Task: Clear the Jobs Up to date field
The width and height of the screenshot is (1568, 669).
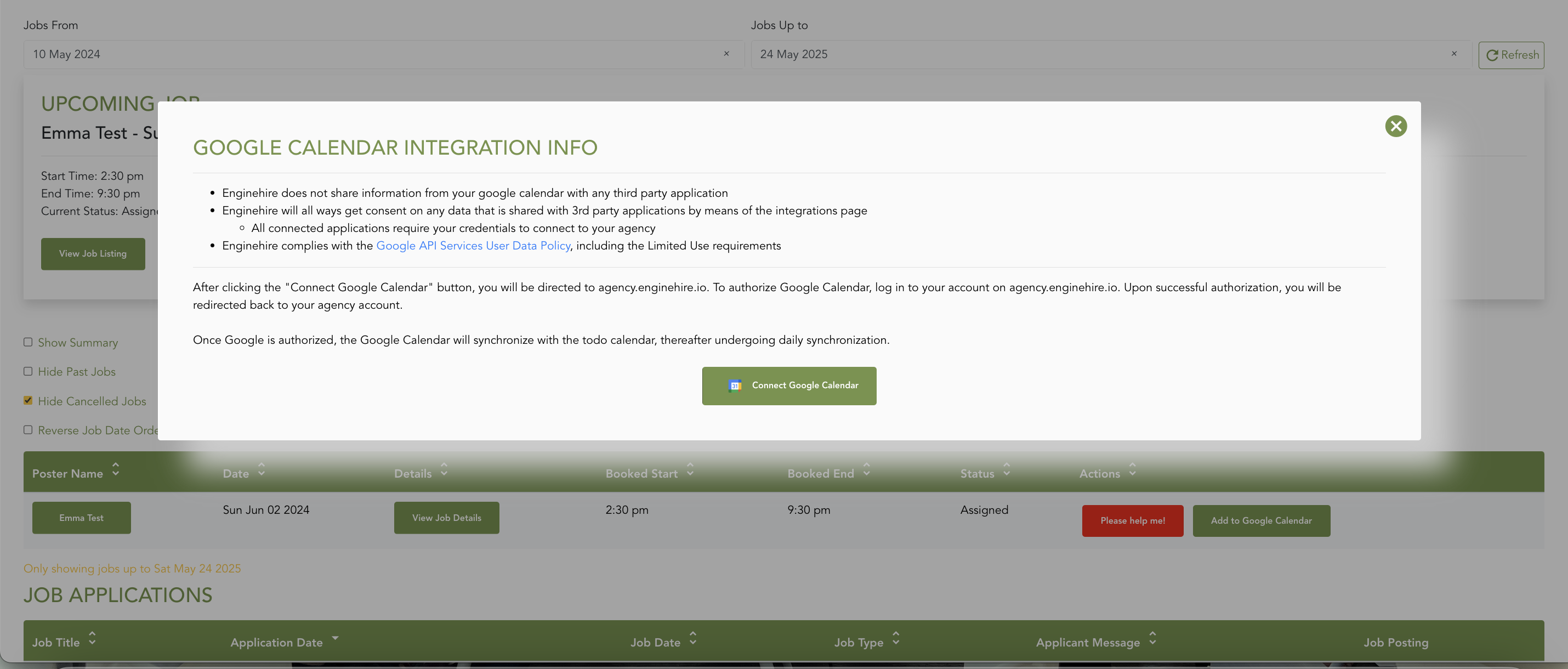Action: click(1453, 54)
